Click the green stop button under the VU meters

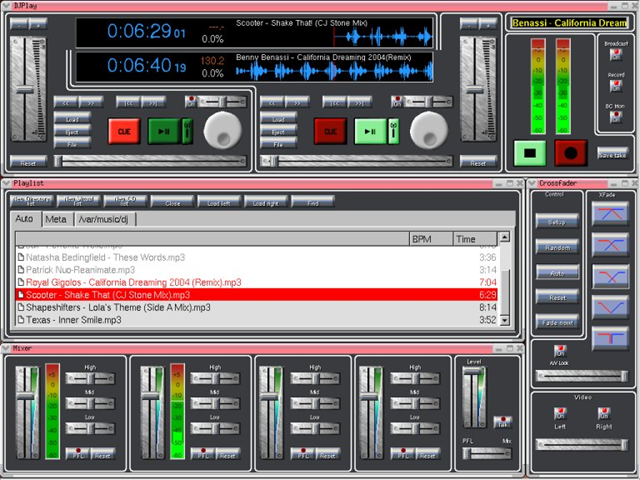528,153
